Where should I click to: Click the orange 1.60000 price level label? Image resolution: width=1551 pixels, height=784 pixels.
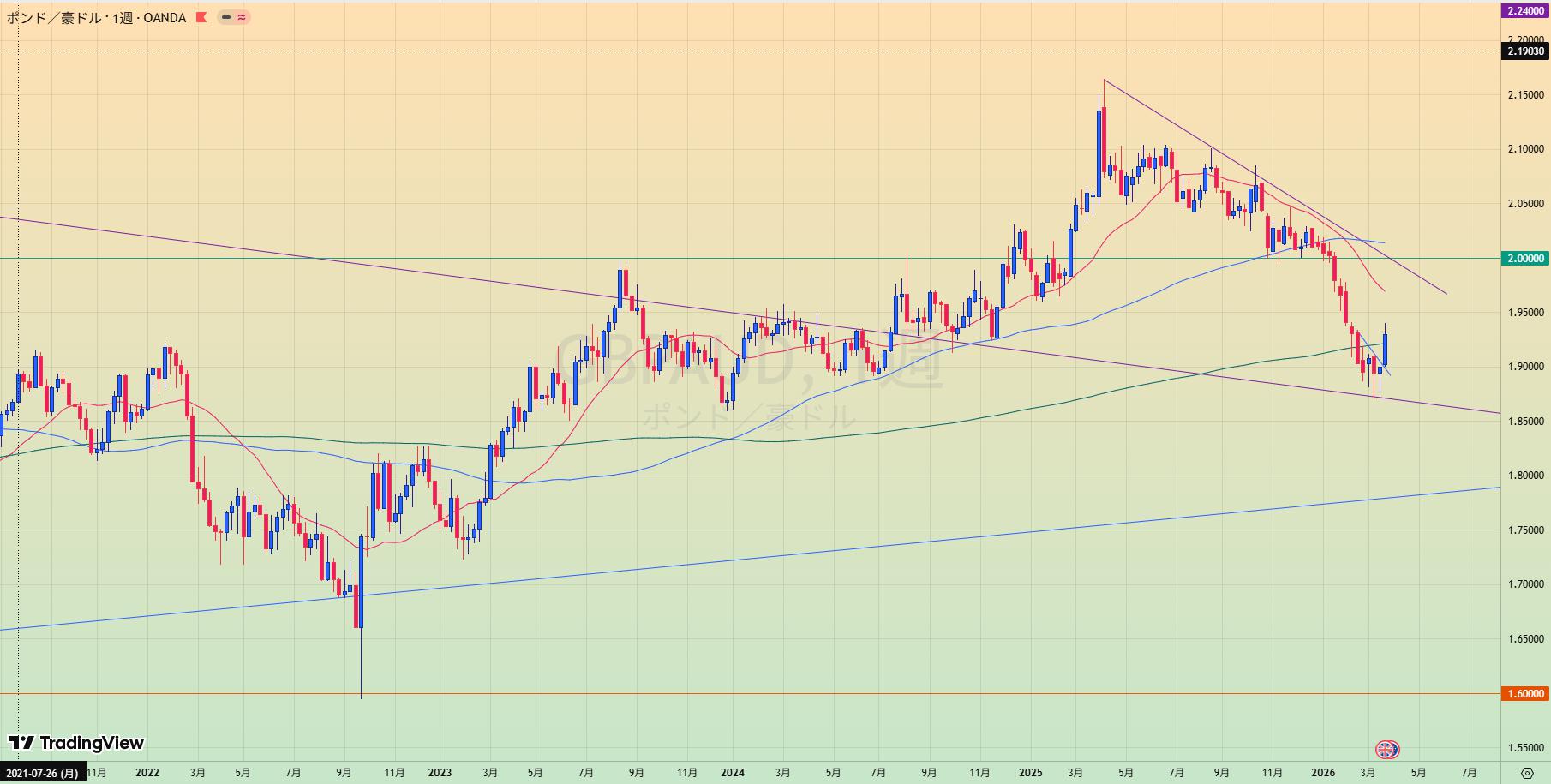(x=1525, y=694)
